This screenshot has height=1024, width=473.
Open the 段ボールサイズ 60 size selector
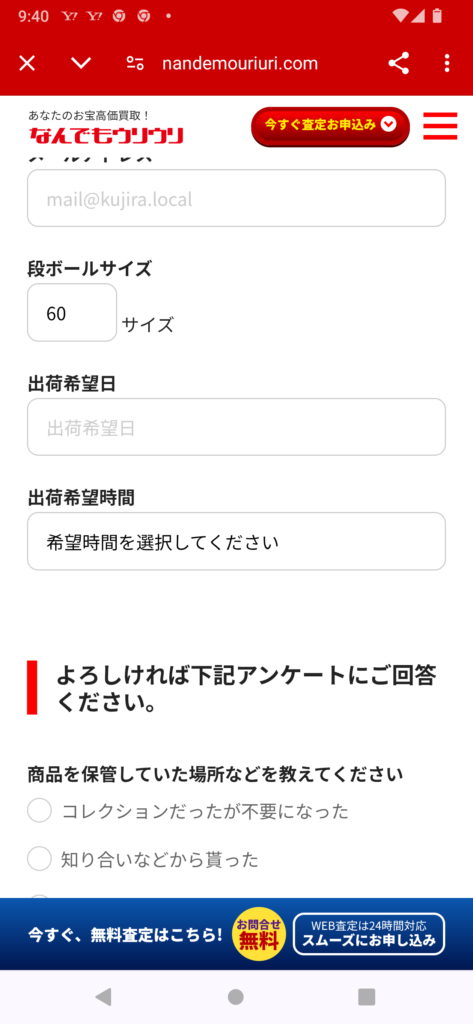(x=72, y=313)
